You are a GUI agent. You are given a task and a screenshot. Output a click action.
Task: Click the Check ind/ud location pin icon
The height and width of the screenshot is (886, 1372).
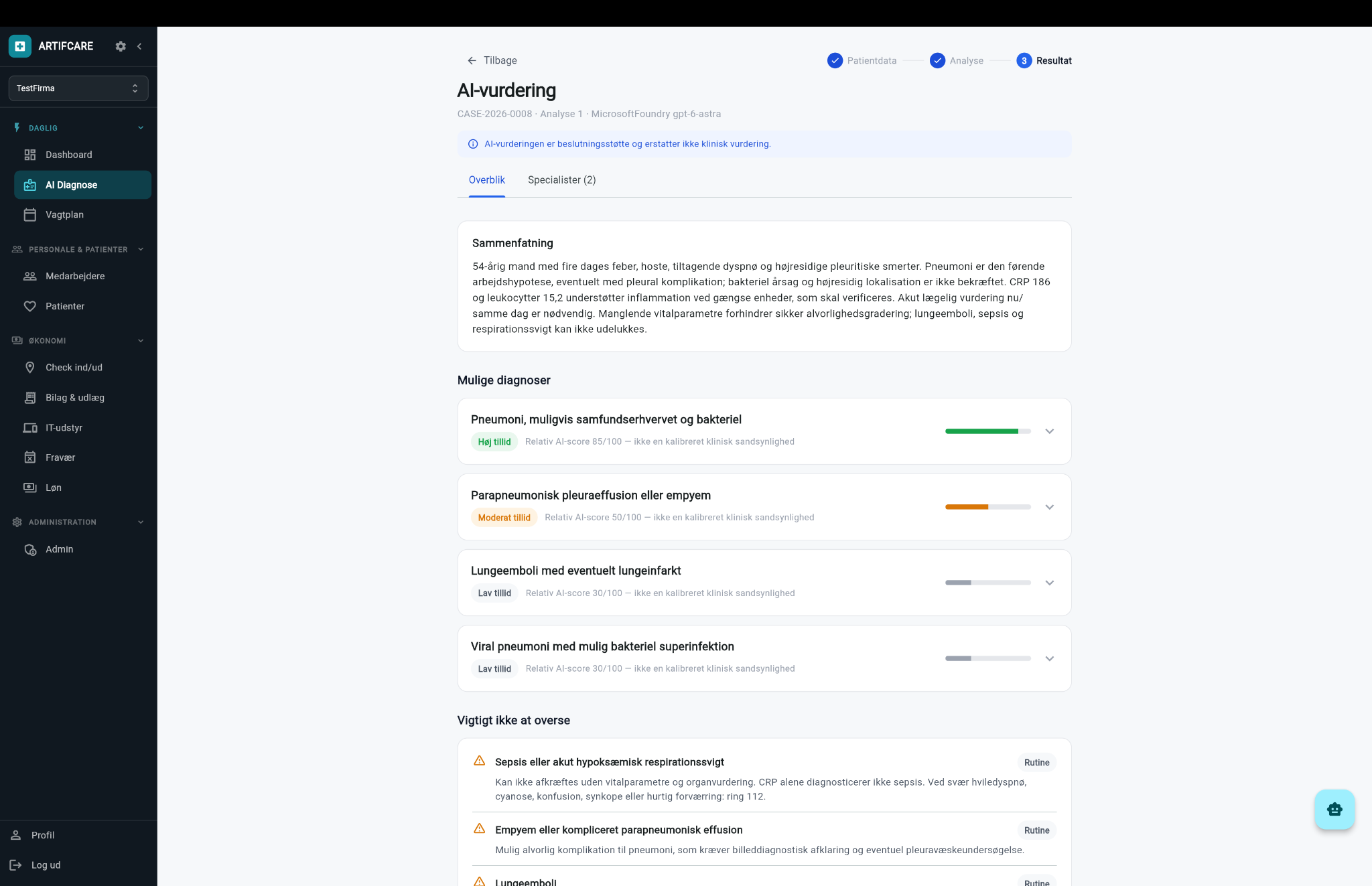(x=30, y=368)
